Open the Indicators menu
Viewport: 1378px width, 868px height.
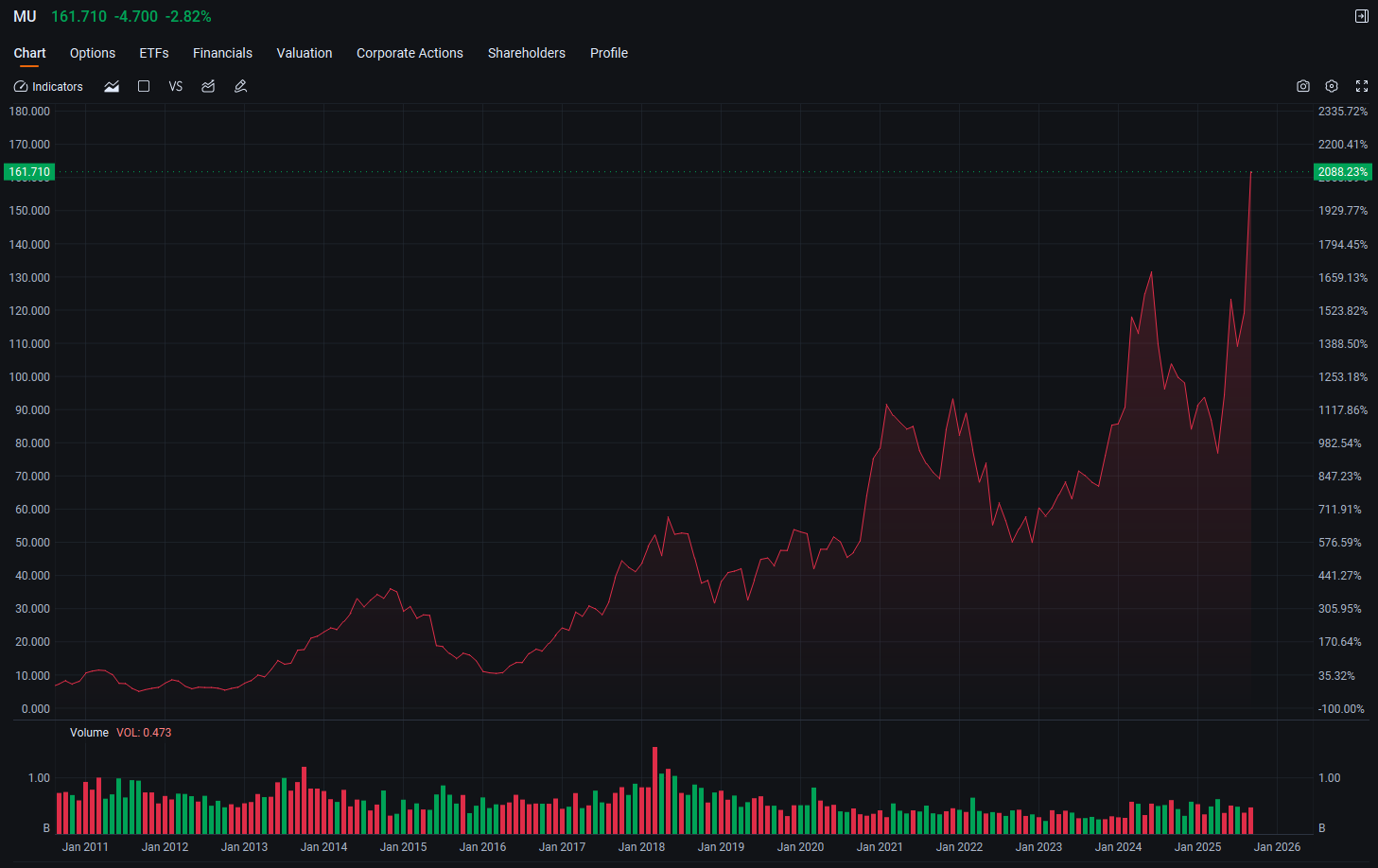[x=48, y=86]
